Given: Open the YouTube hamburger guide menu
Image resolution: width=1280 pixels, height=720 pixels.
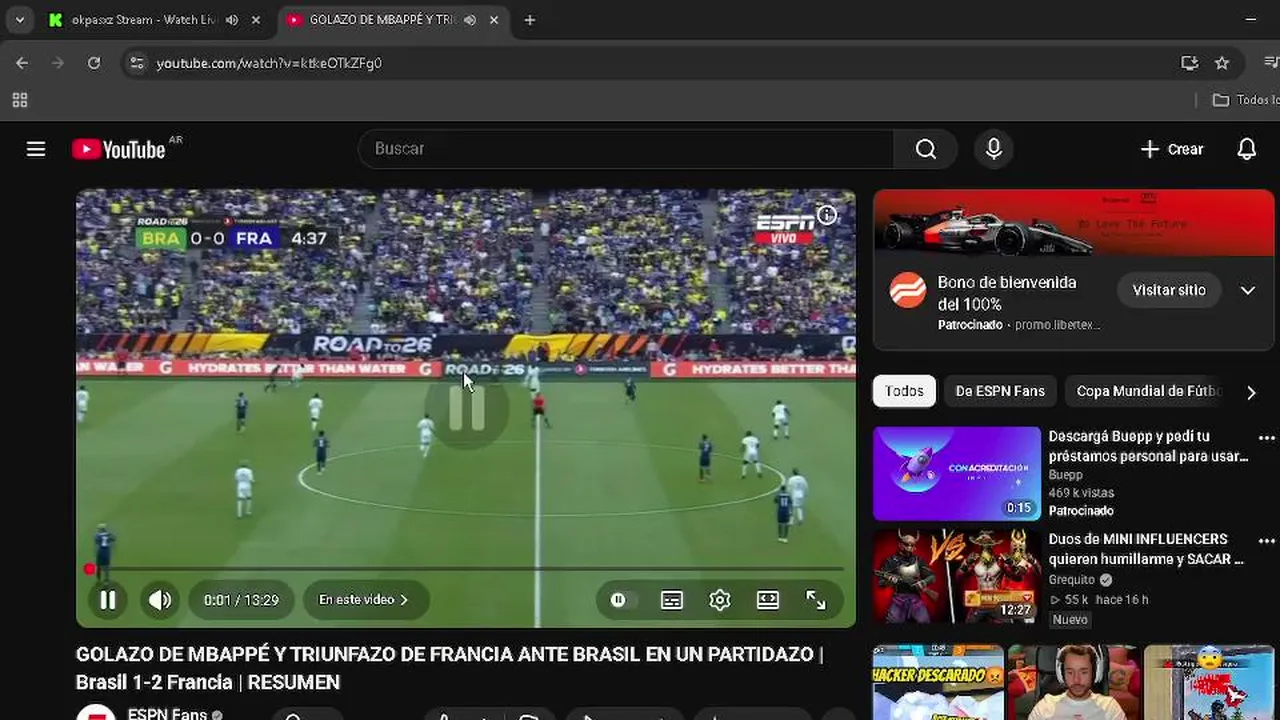Looking at the screenshot, I should pos(36,149).
